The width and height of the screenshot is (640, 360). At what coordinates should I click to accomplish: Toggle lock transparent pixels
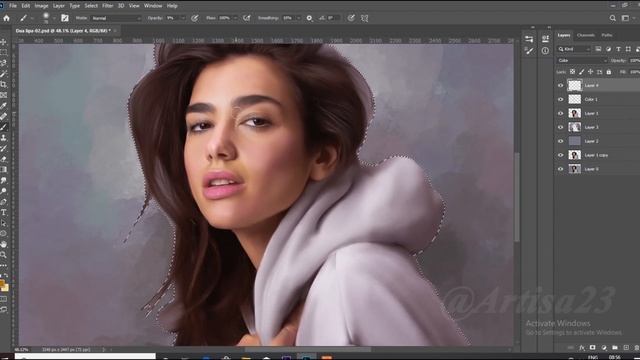[573, 72]
